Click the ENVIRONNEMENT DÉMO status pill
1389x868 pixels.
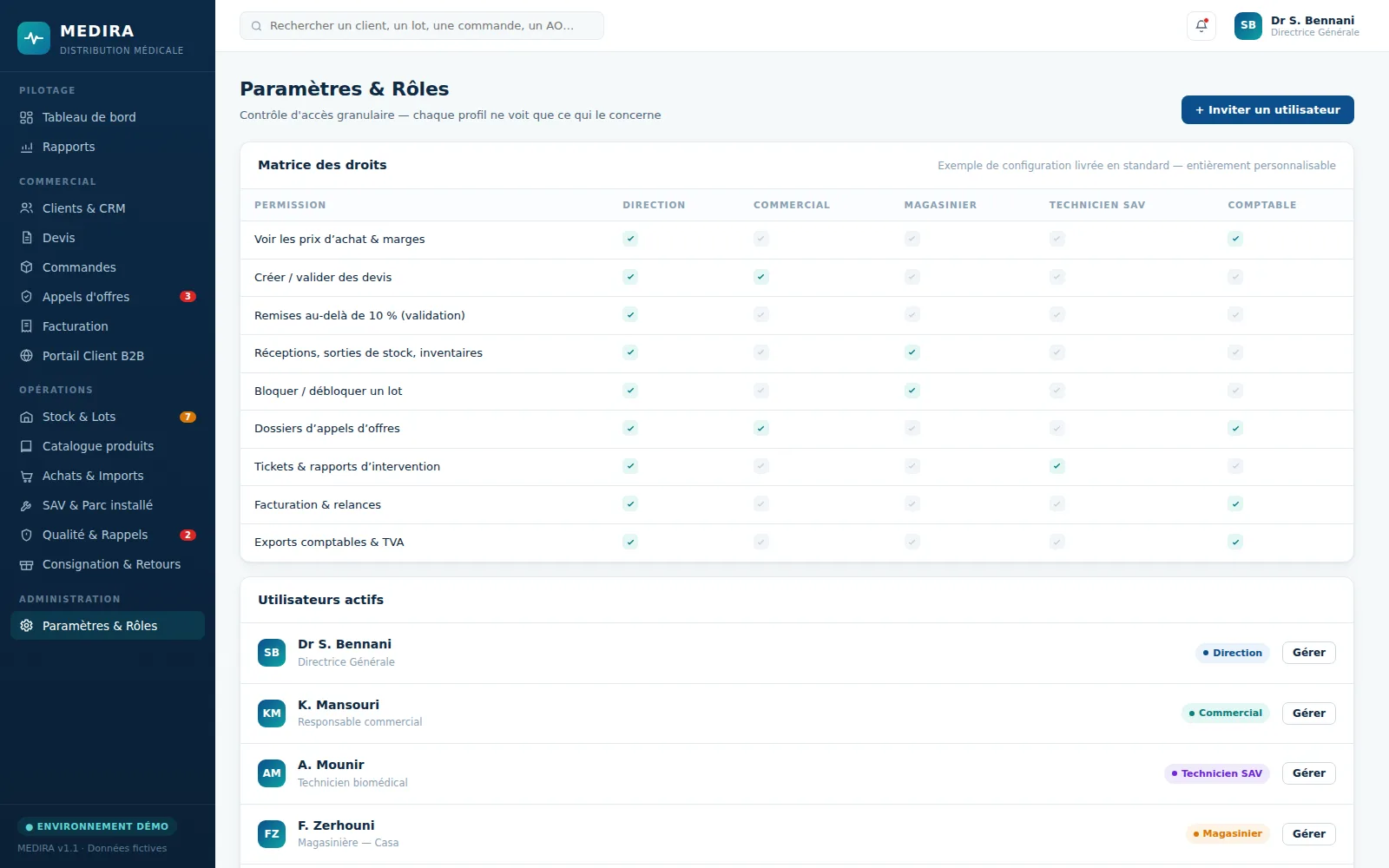pos(97,827)
